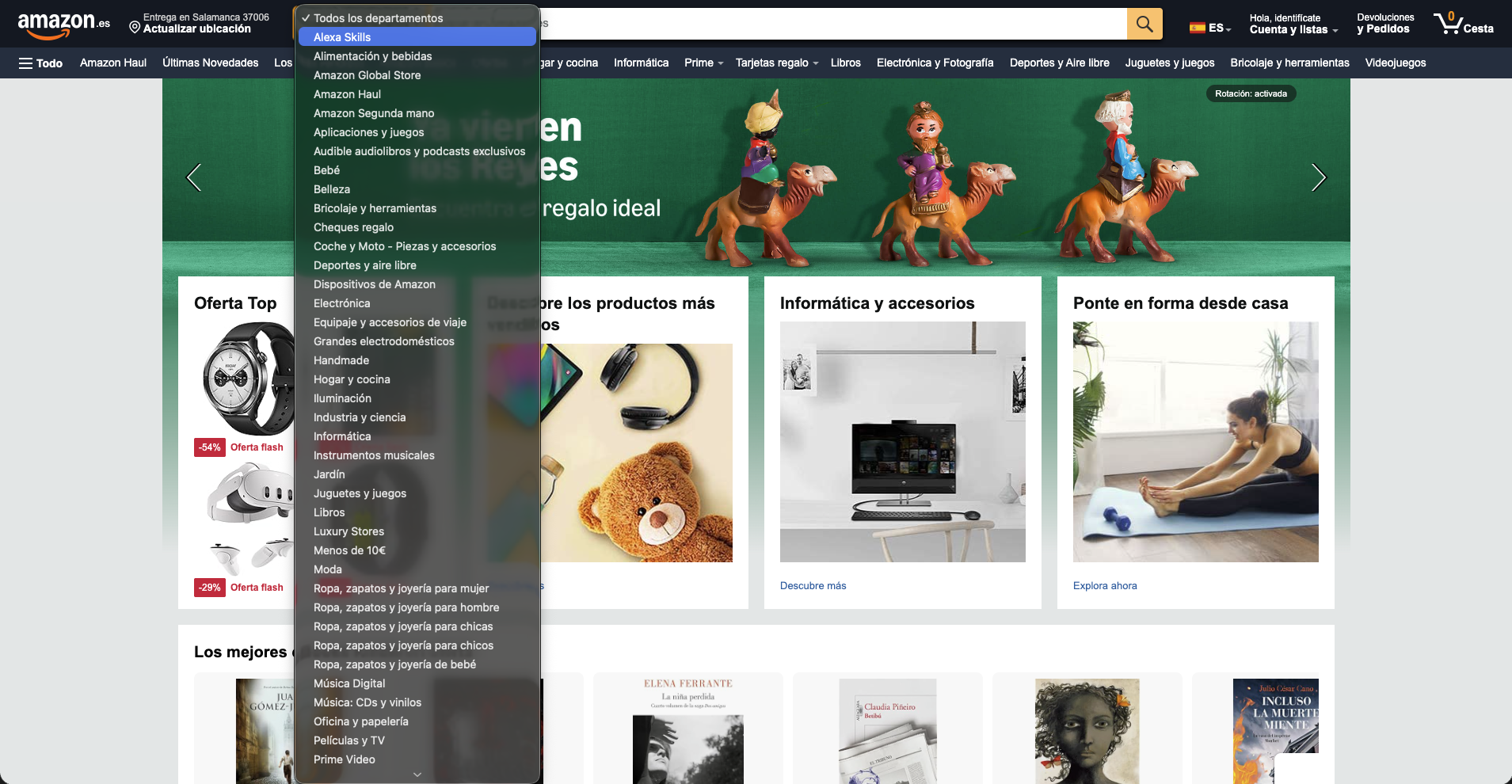Advance to the next banner slide arrow
Image resolution: width=1512 pixels, height=784 pixels.
(x=1318, y=177)
